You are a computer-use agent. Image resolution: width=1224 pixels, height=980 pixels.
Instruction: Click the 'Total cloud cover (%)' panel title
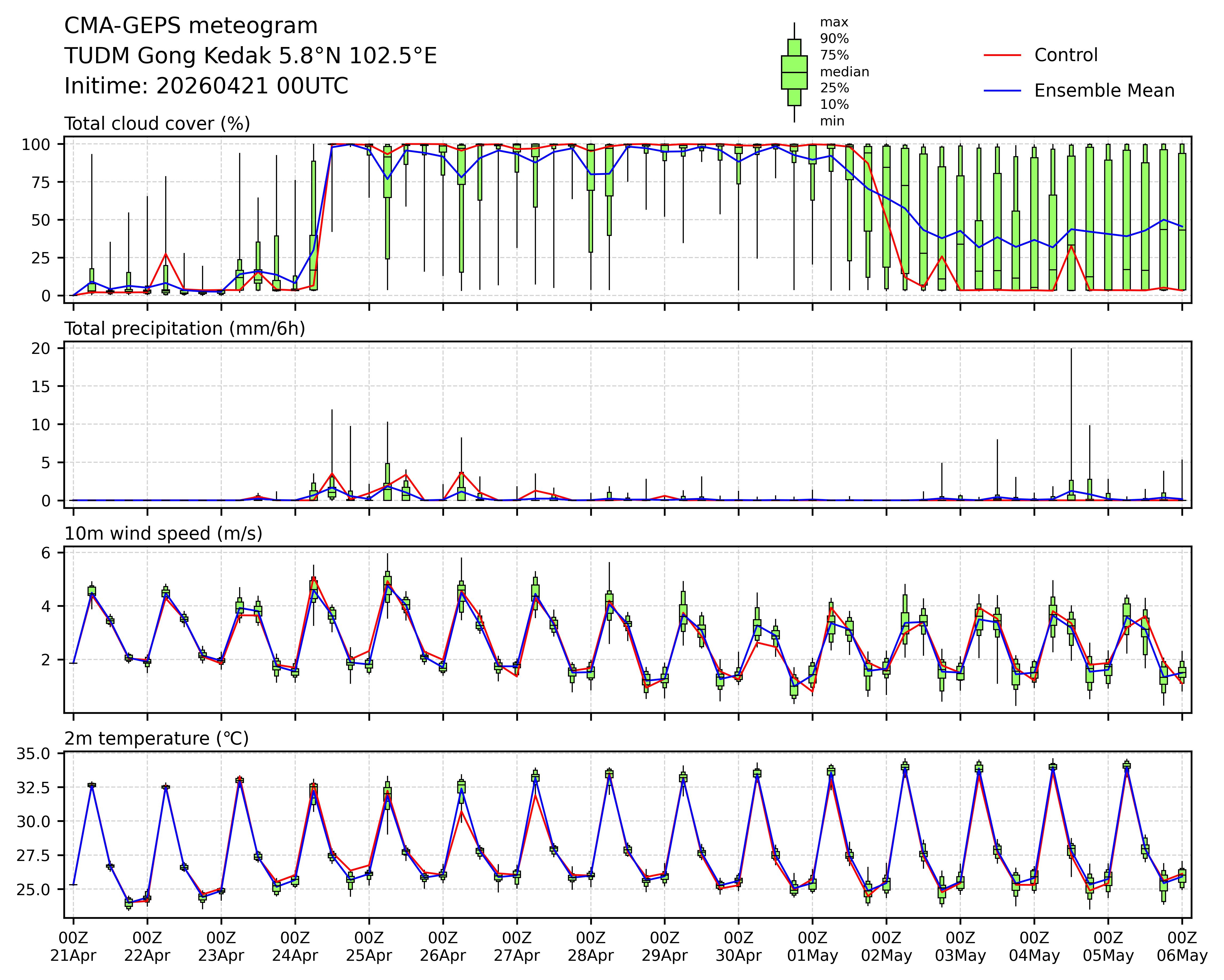click(157, 124)
